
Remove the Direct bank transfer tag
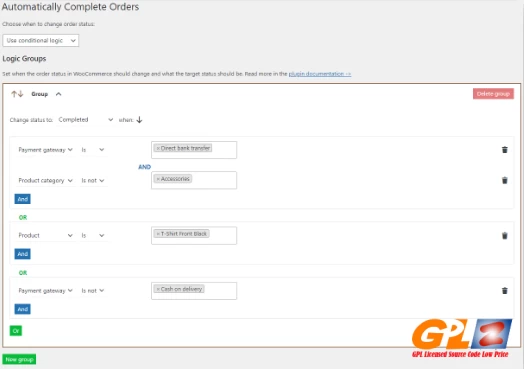(x=158, y=148)
